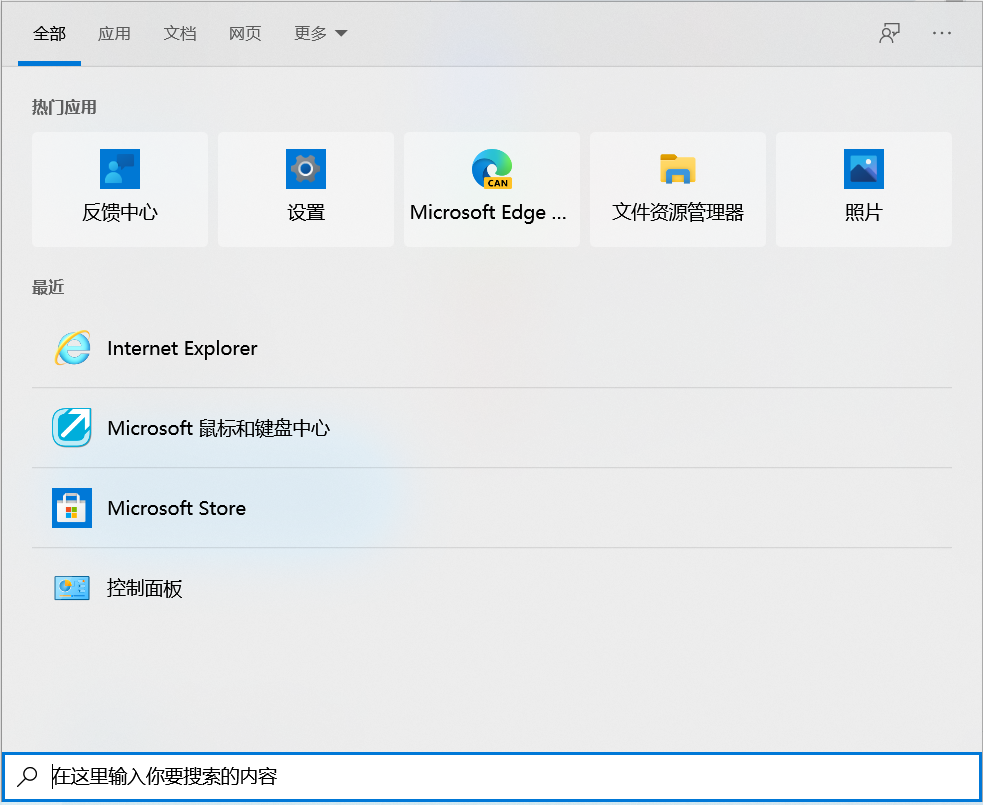Open the 照片 app tile
Viewport: 983px width, 805px height.
coord(864,189)
